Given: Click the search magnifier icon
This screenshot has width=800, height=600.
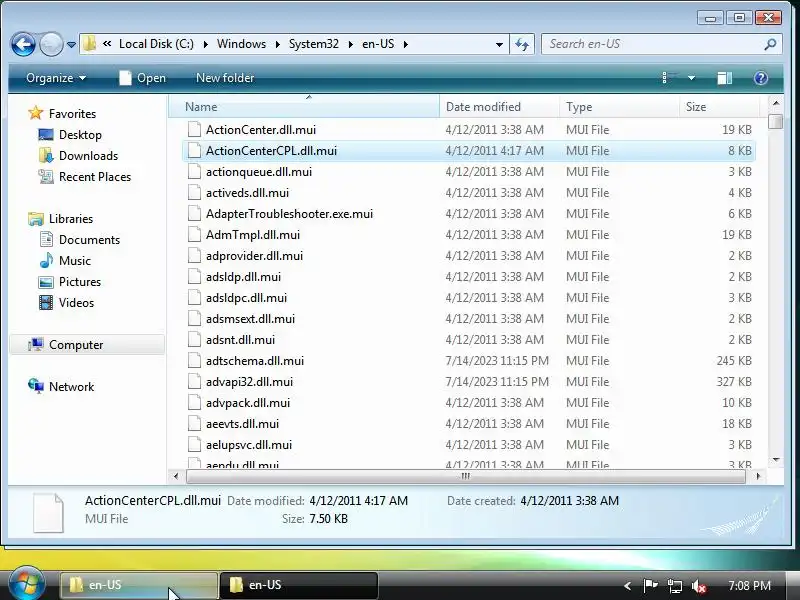Looking at the screenshot, I should pos(770,44).
